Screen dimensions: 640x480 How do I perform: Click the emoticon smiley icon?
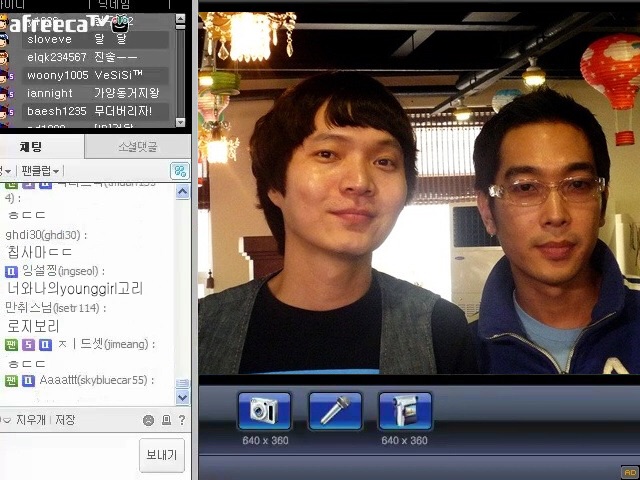coord(149,421)
